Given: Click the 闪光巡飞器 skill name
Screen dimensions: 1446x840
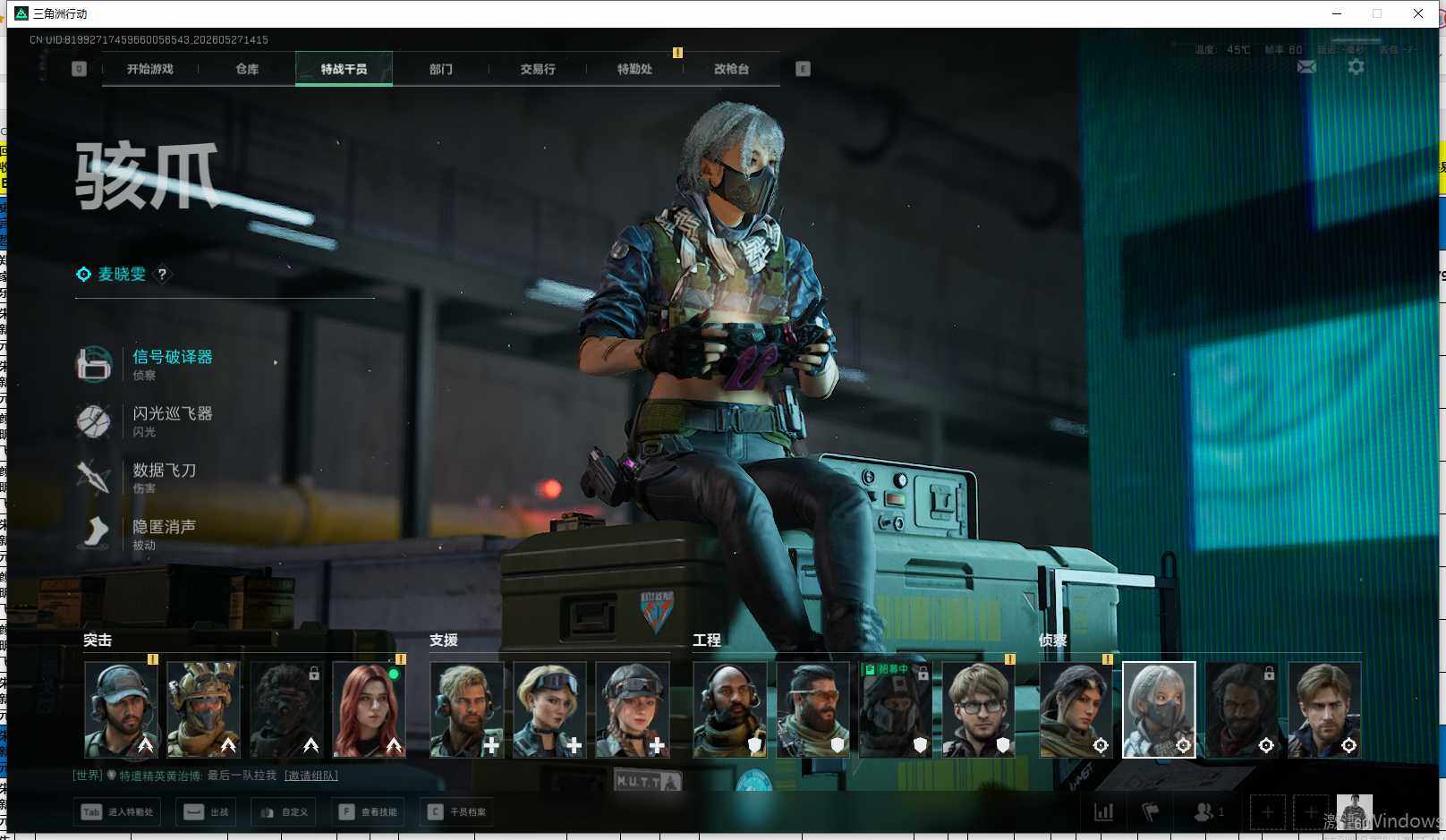Looking at the screenshot, I should 173,413.
